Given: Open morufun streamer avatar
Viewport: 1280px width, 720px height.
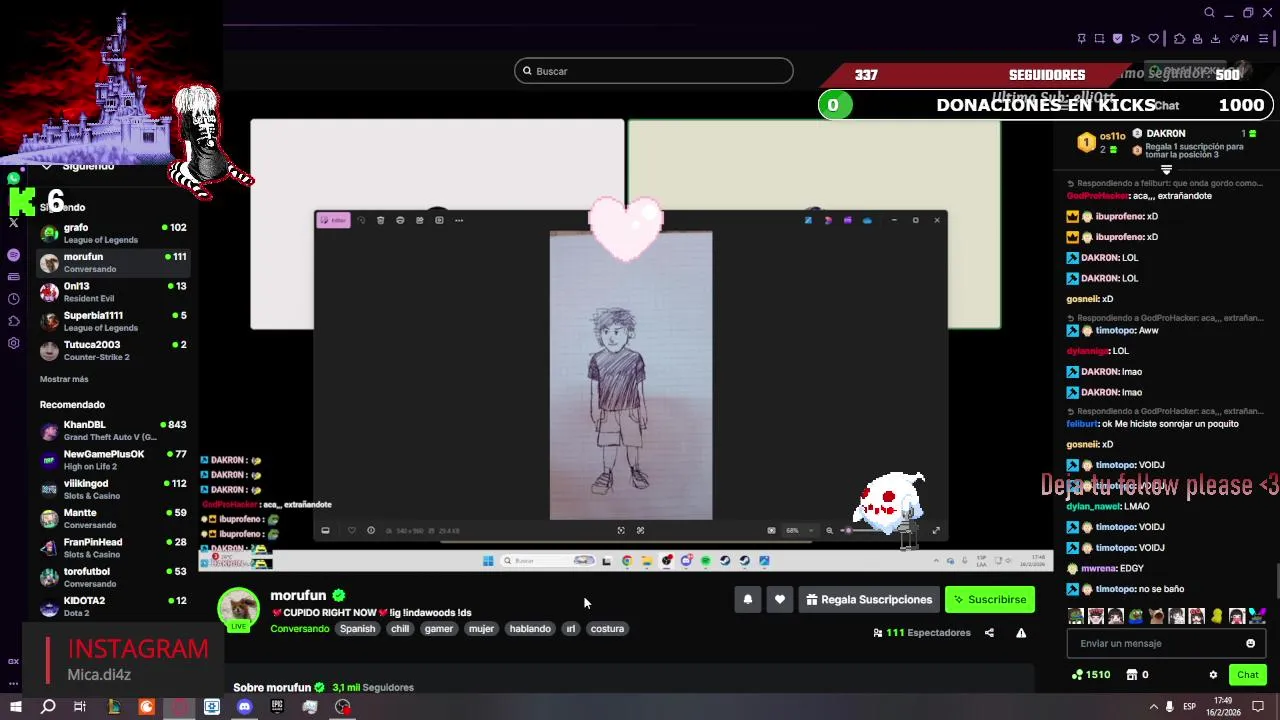Looking at the screenshot, I should (x=239, y=609).
